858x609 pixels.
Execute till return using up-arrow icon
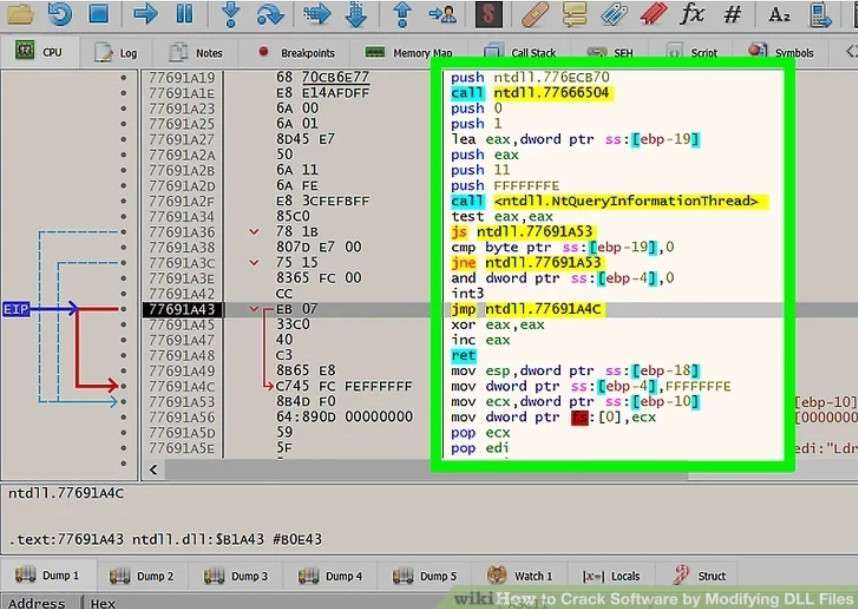pyautogui.click(x=403, y=14)
